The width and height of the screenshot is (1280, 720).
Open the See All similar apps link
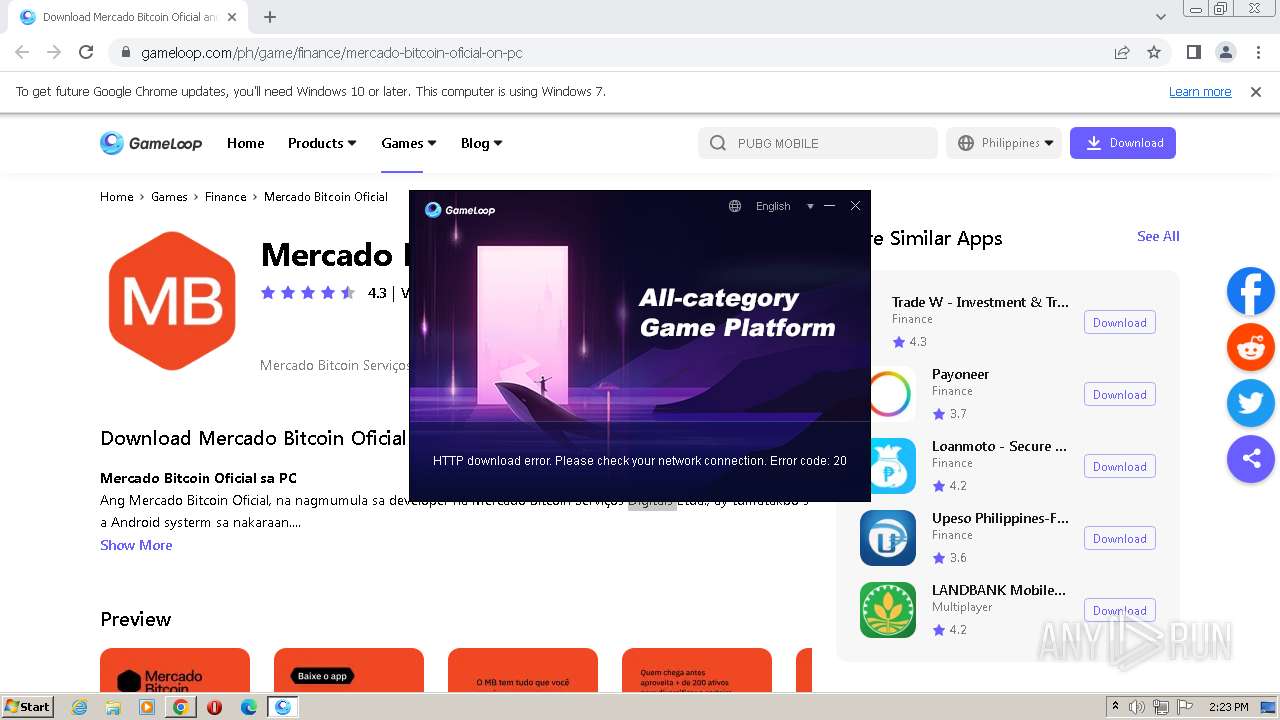pos(1158,236)
